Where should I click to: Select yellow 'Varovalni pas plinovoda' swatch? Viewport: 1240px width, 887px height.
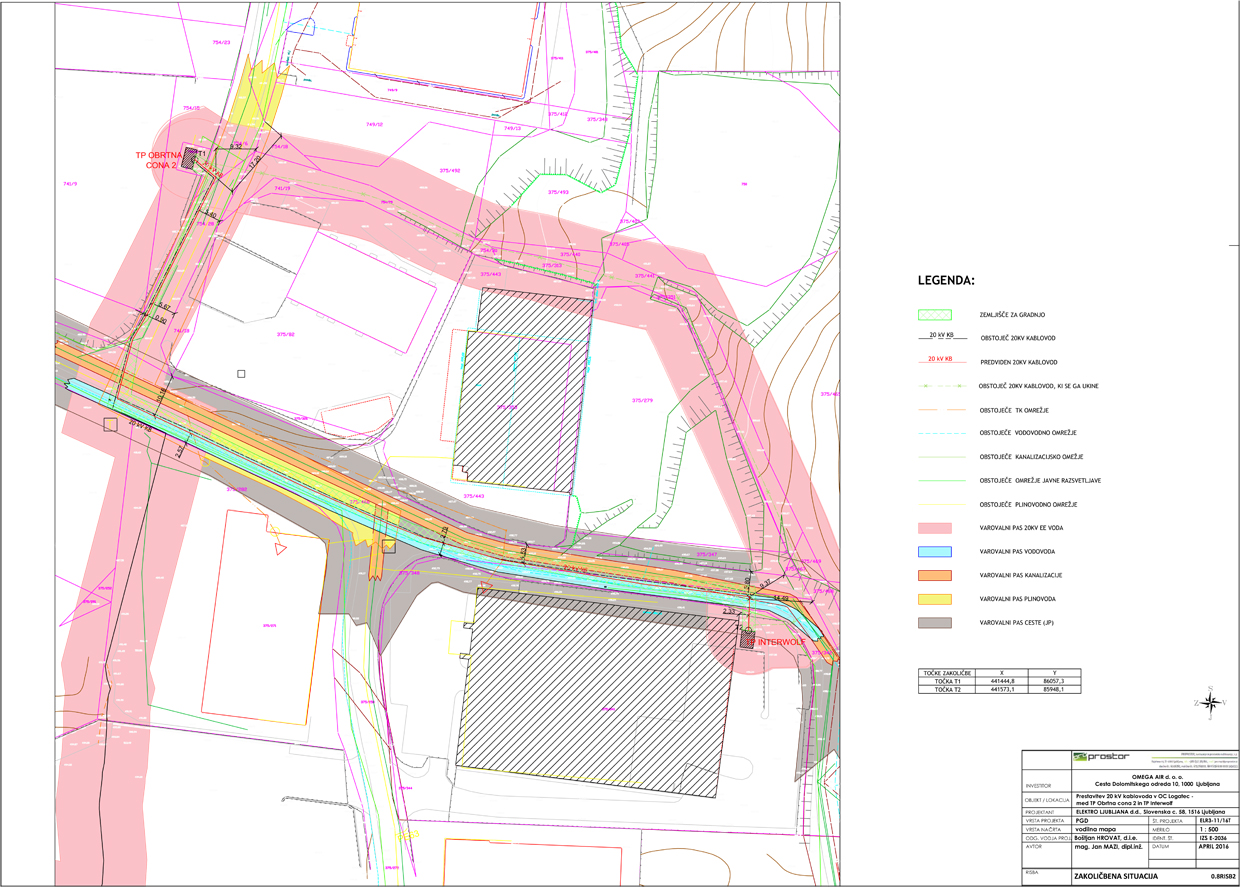point(935,599)
